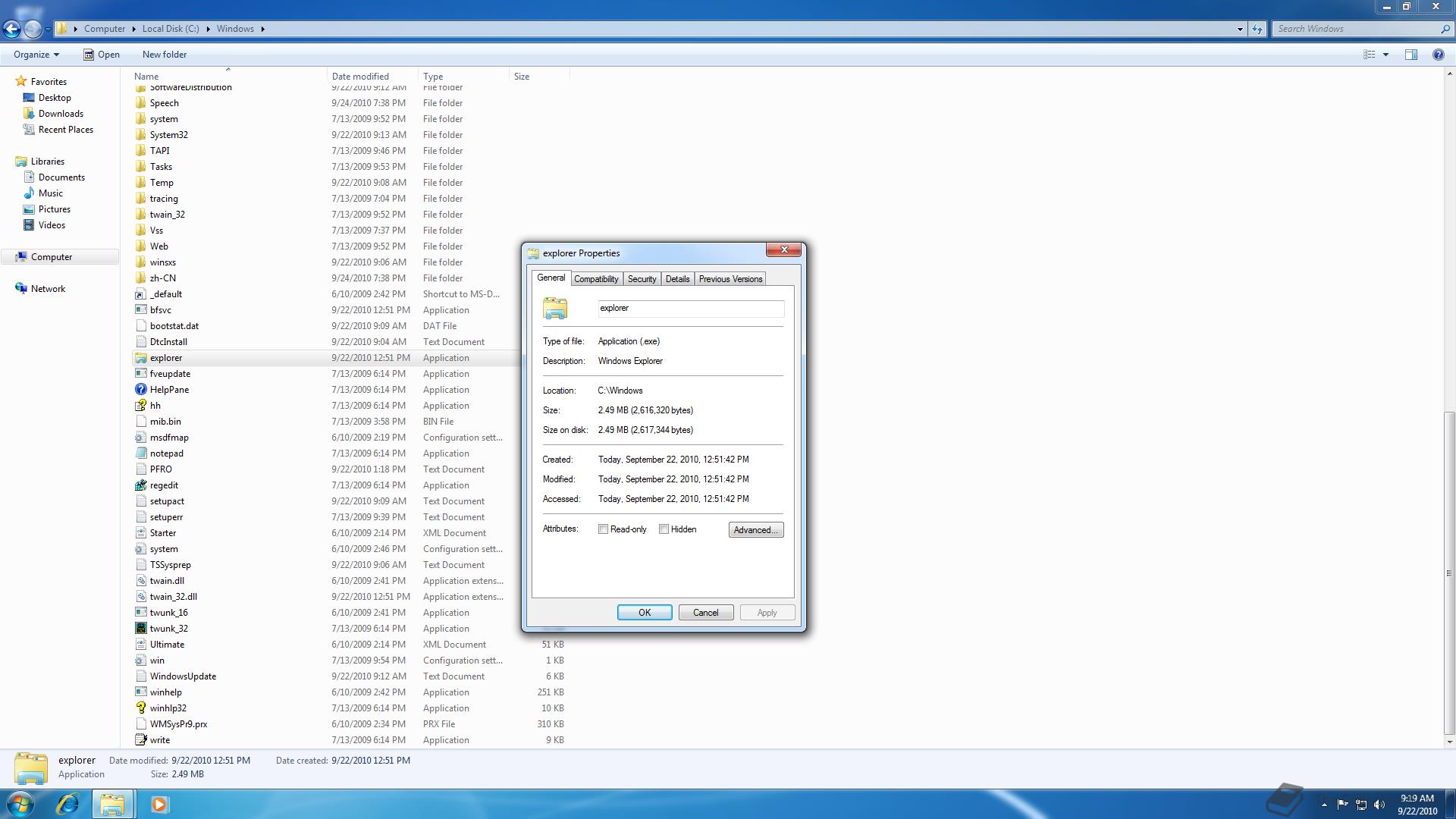Select the System32 folder row
This screenshot has width=1456, height=819.
[x=350, y=135]
